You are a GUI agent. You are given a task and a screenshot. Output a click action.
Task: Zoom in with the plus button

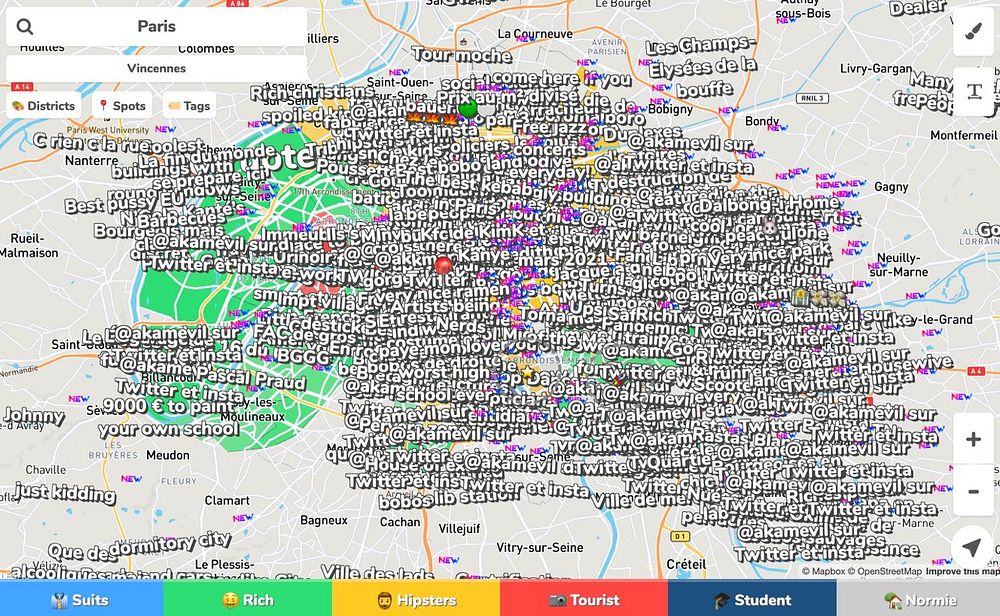tap(973, 439)
